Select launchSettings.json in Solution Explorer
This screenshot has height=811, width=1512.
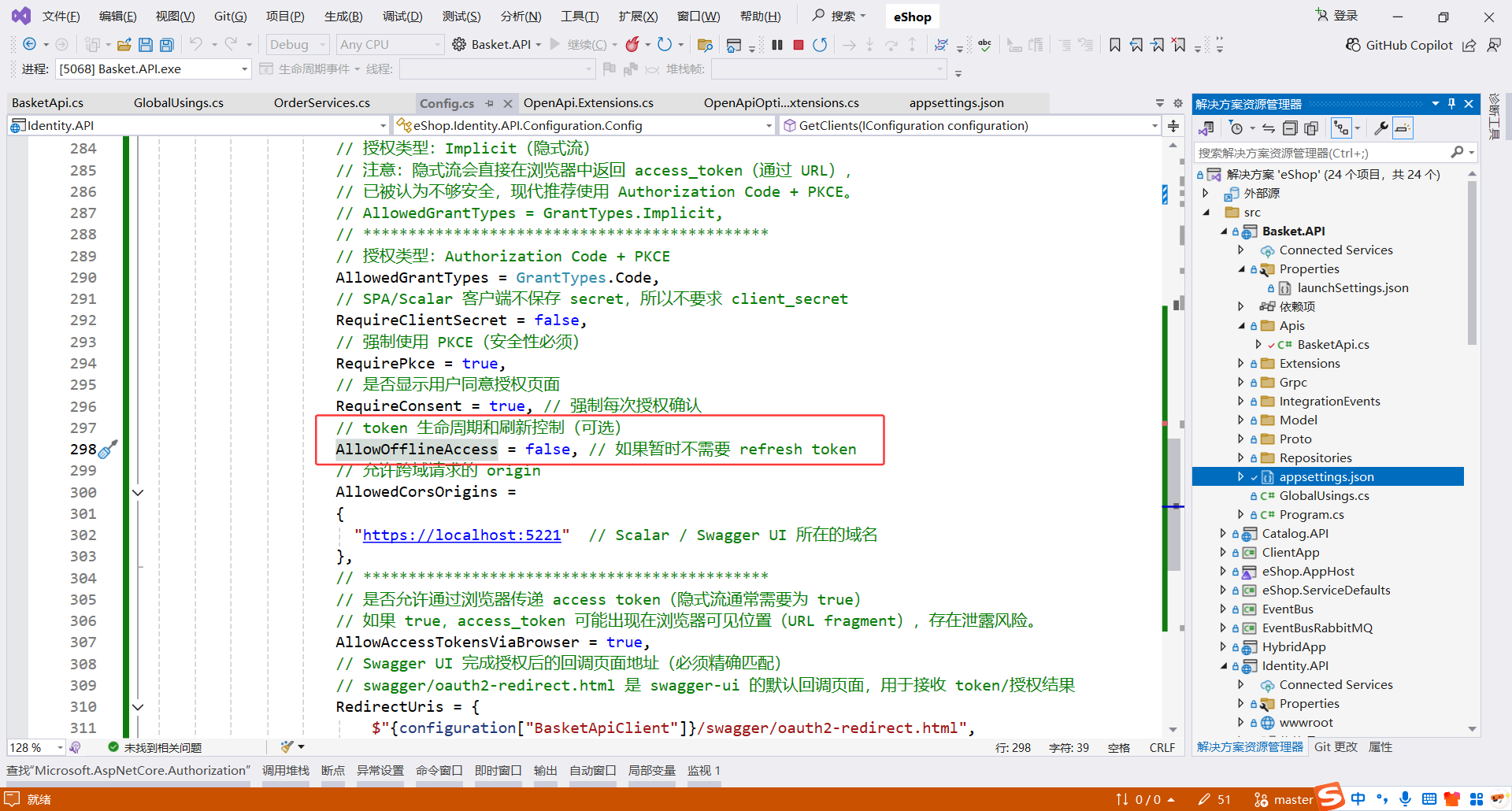1353,288
